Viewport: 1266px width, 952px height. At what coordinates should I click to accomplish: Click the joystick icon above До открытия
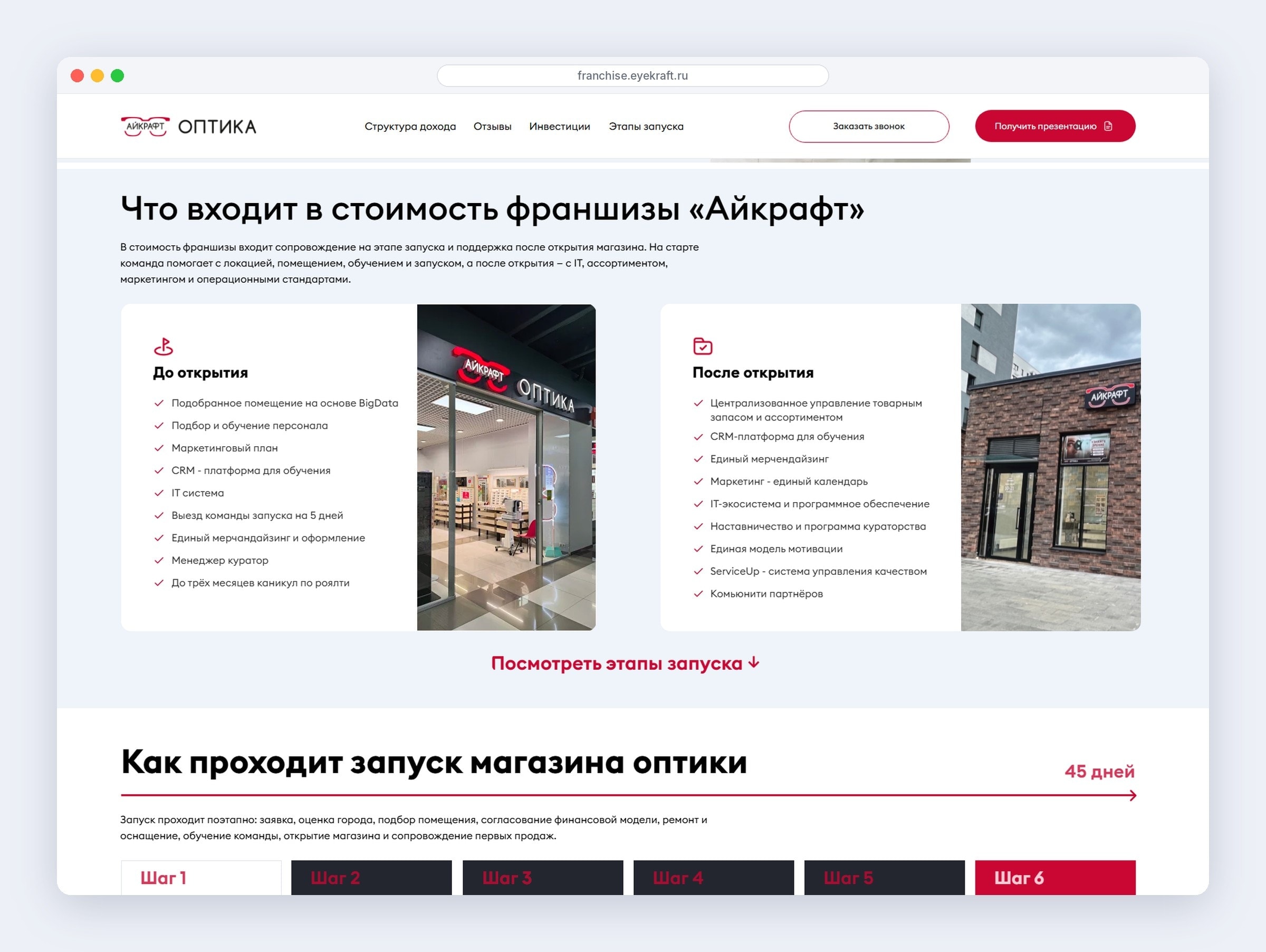pyautogui.click(x=163, y=346)
